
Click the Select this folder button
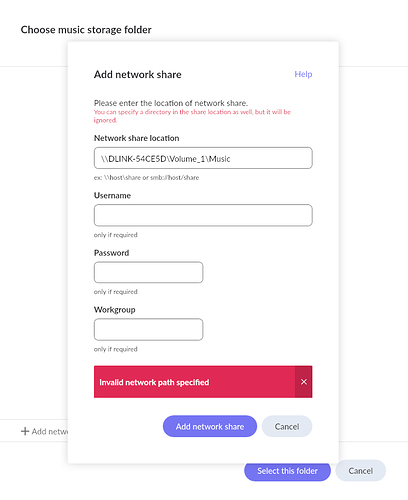(x=287, y=471)
